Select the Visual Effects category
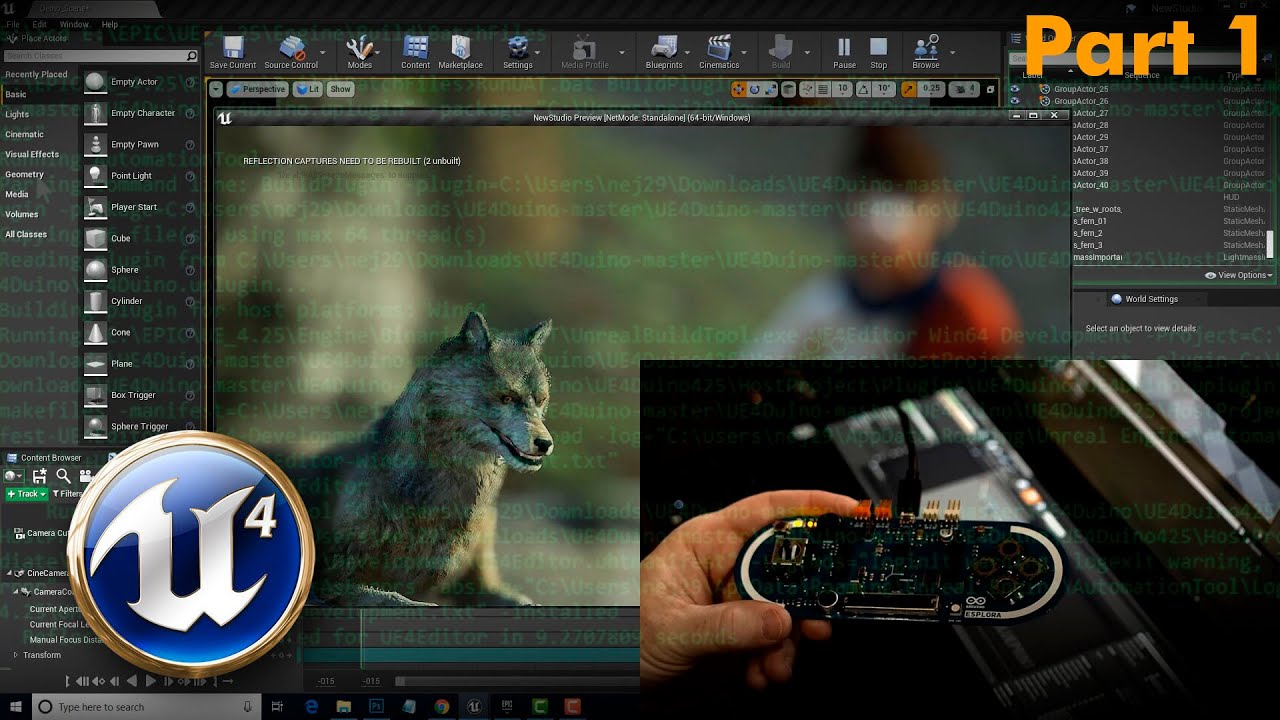The height and width of the screenshot is (720, 1280). 32,154
